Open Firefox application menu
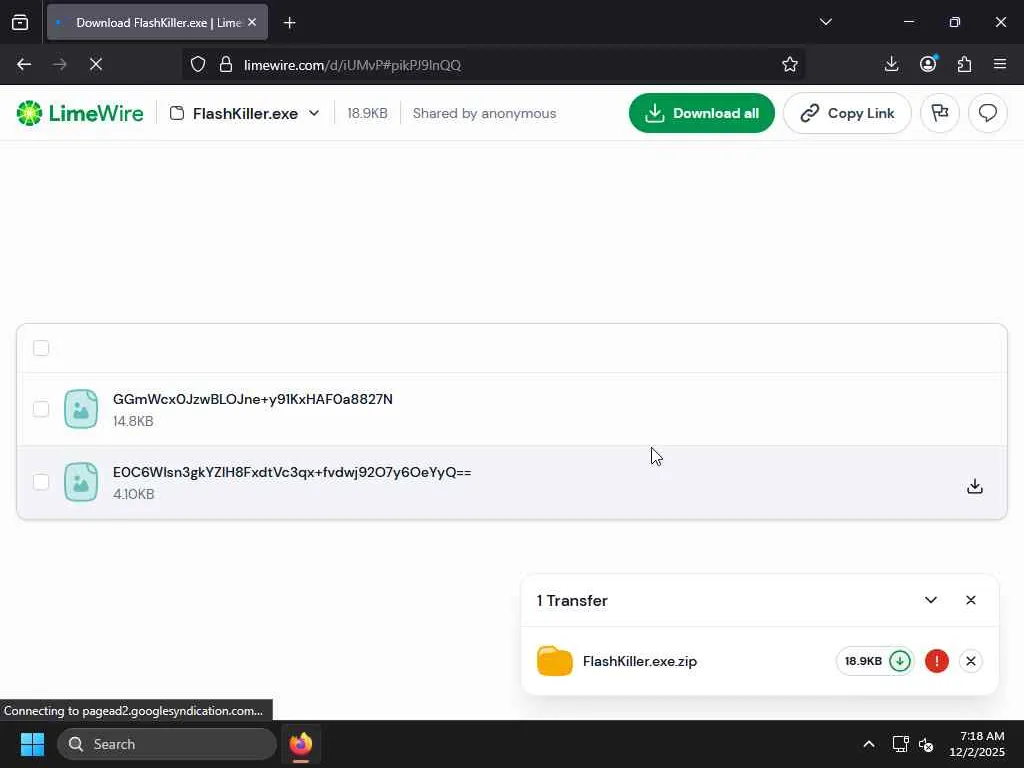 point(1000,64)
